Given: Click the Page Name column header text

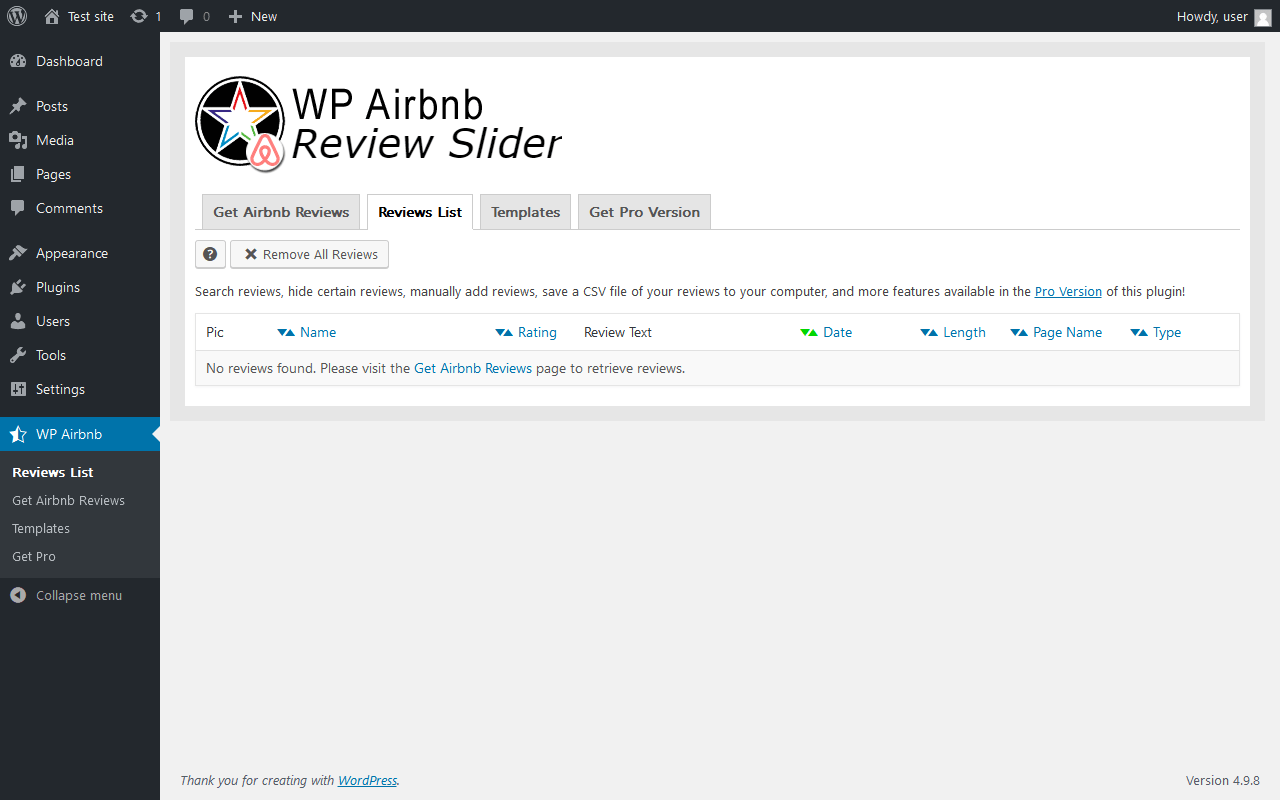Looking at the screenshot, I should 1067,332.
